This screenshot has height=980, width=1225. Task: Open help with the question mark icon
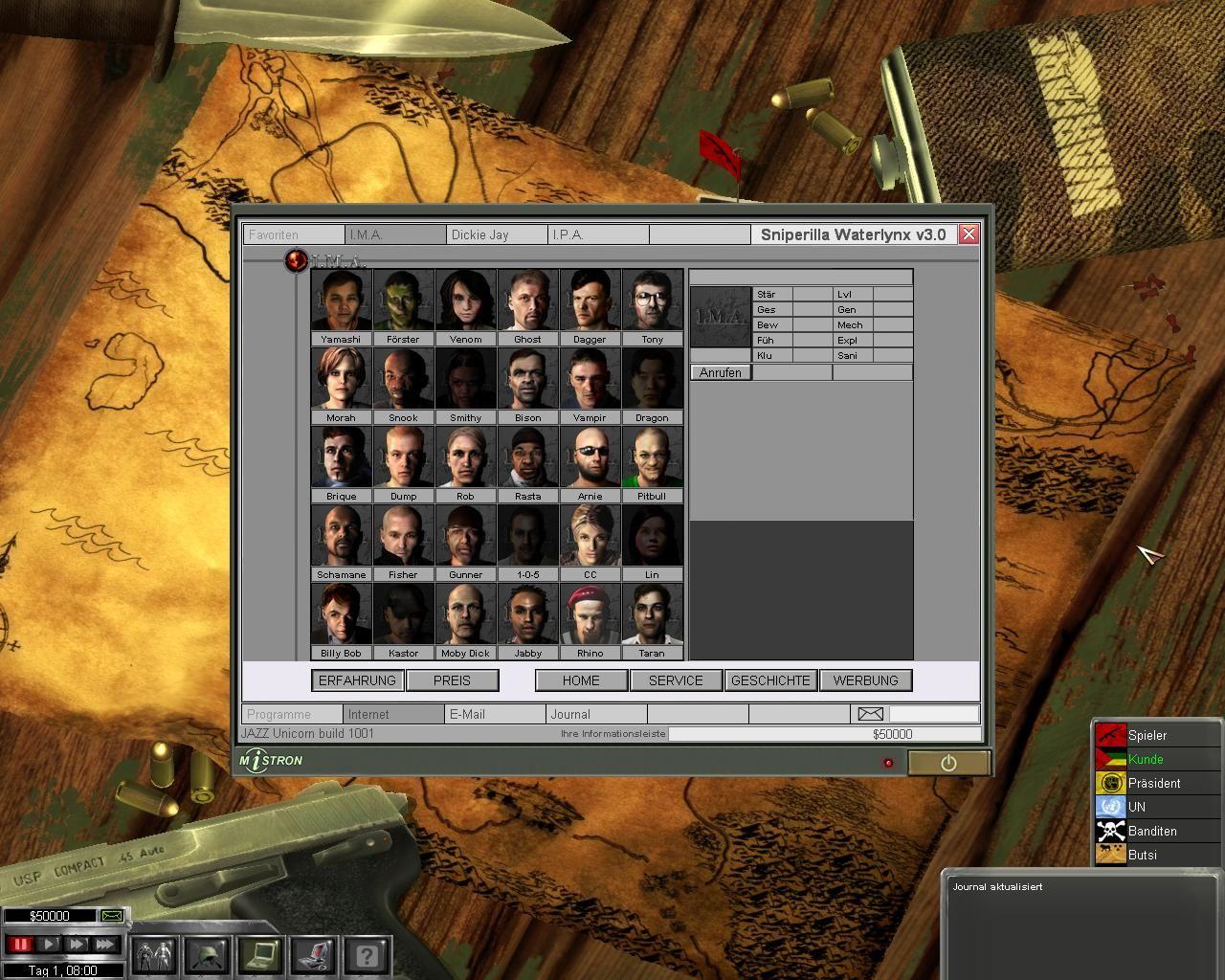(x=367, y=954)
